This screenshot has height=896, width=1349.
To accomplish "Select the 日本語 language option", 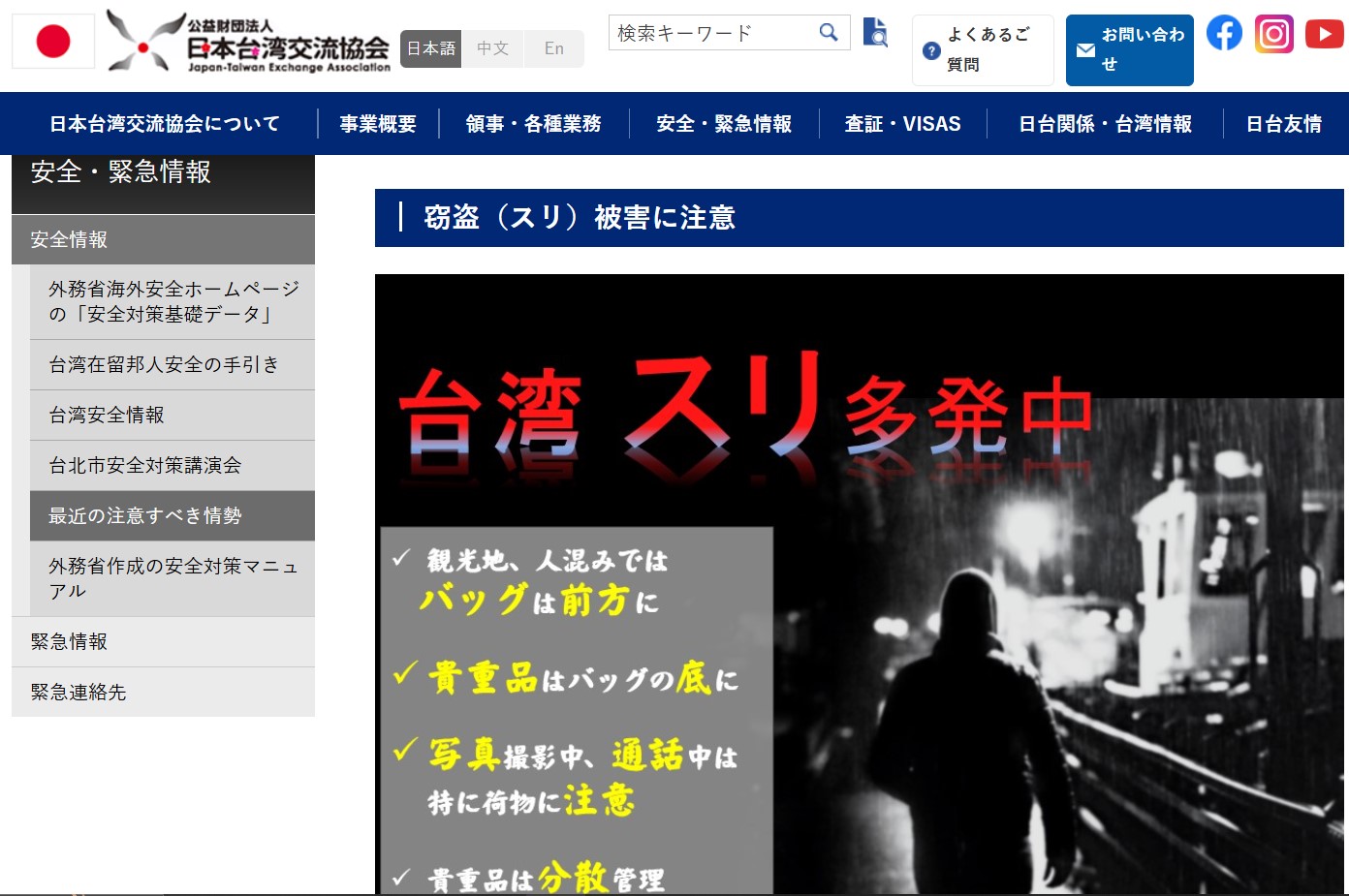I will point(430,47).
